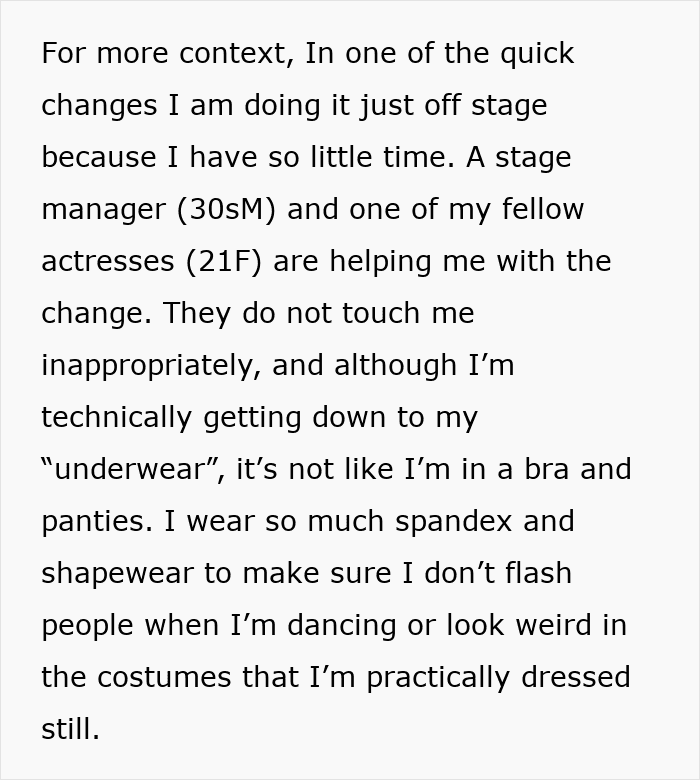Click the word "because"
This screenshot has width=700, height=780.
99,157
